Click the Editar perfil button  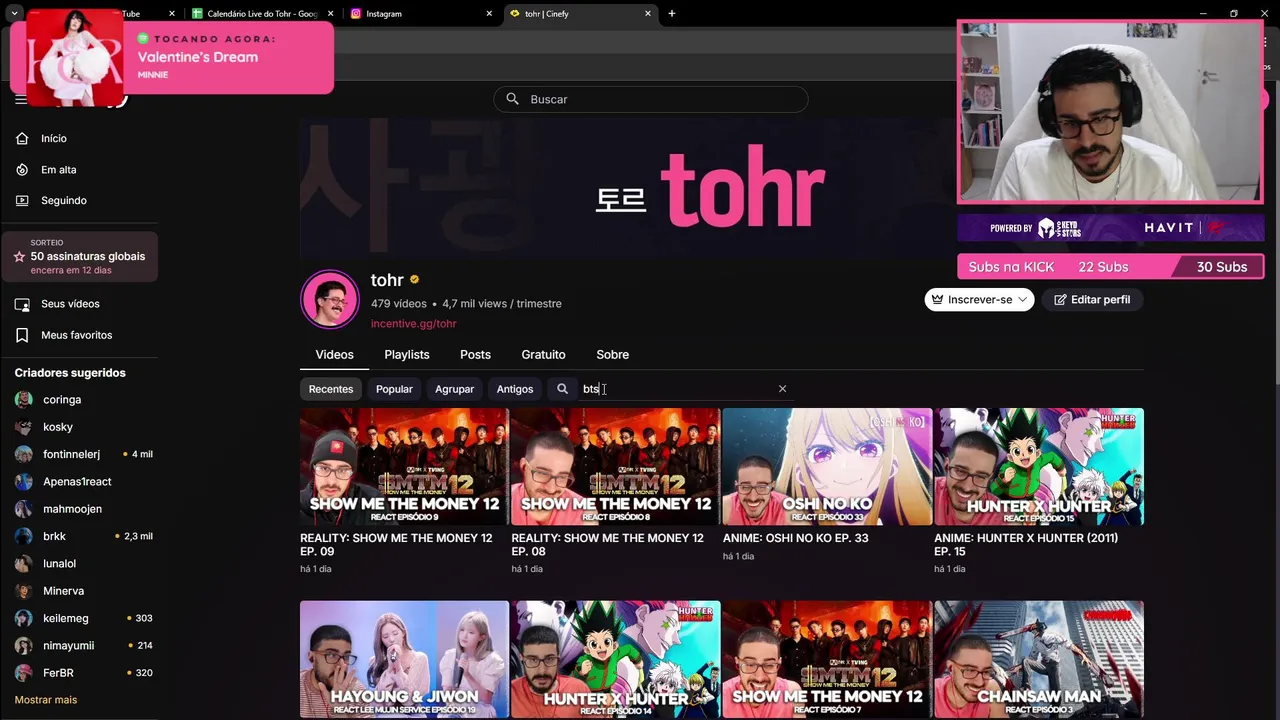[1092, 300]
